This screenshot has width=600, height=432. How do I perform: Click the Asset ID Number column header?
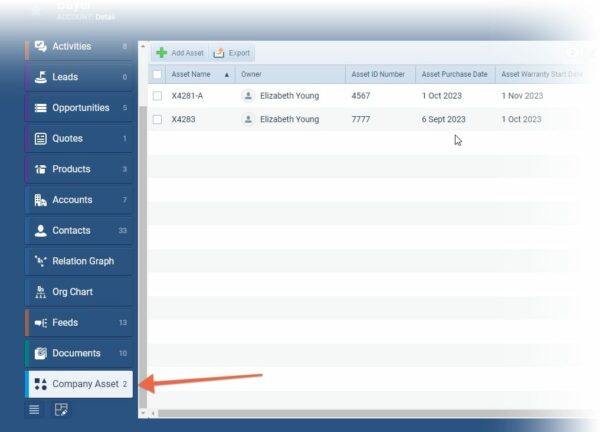tap(381, 74)
